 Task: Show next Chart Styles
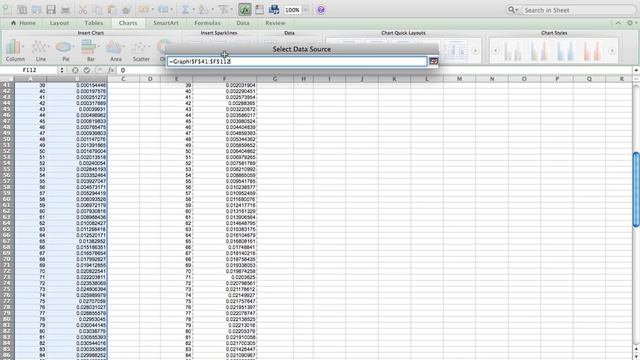612,51
